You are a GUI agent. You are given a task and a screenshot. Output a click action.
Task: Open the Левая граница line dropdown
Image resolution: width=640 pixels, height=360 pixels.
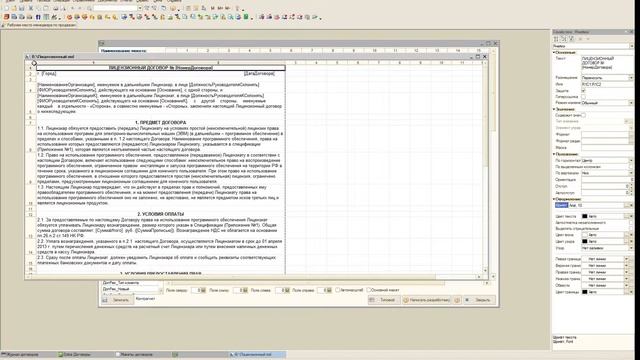point(627,259)
